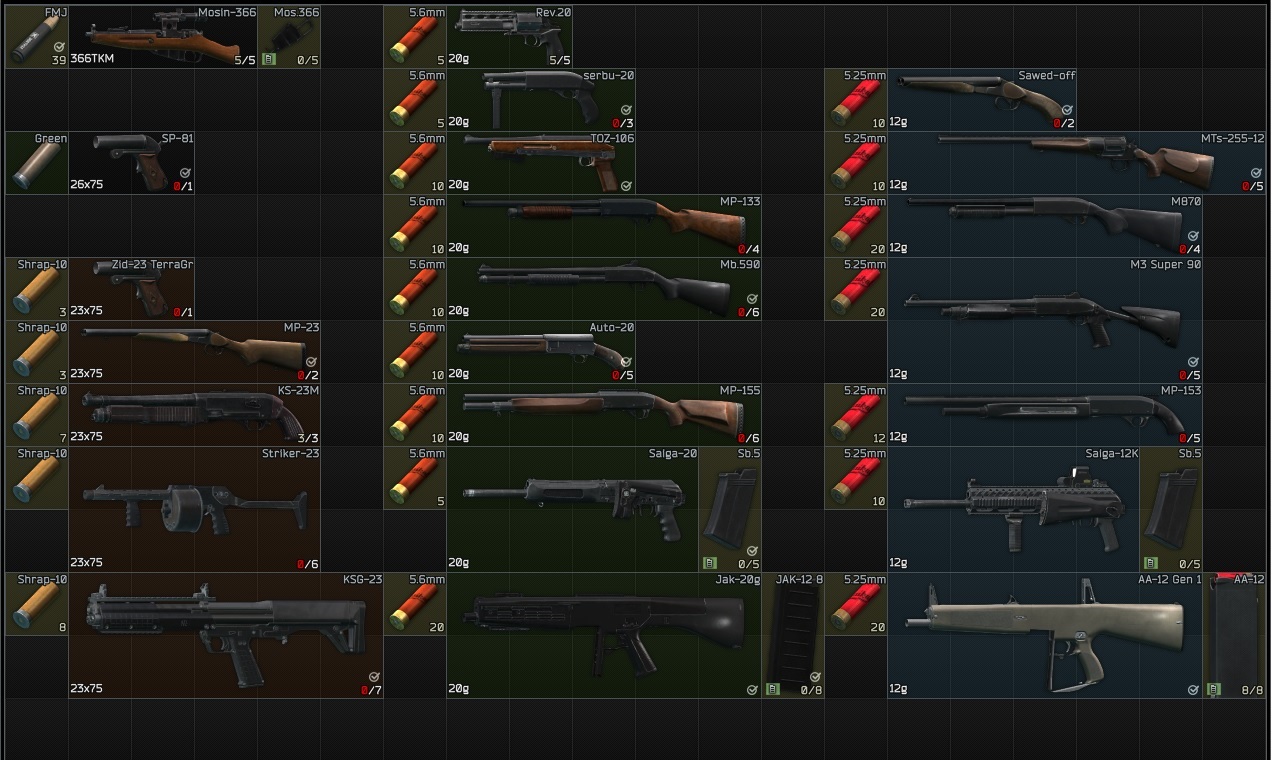Pick the 5.25mm shells beside AA-12 Gen 1

pos(856,603)
